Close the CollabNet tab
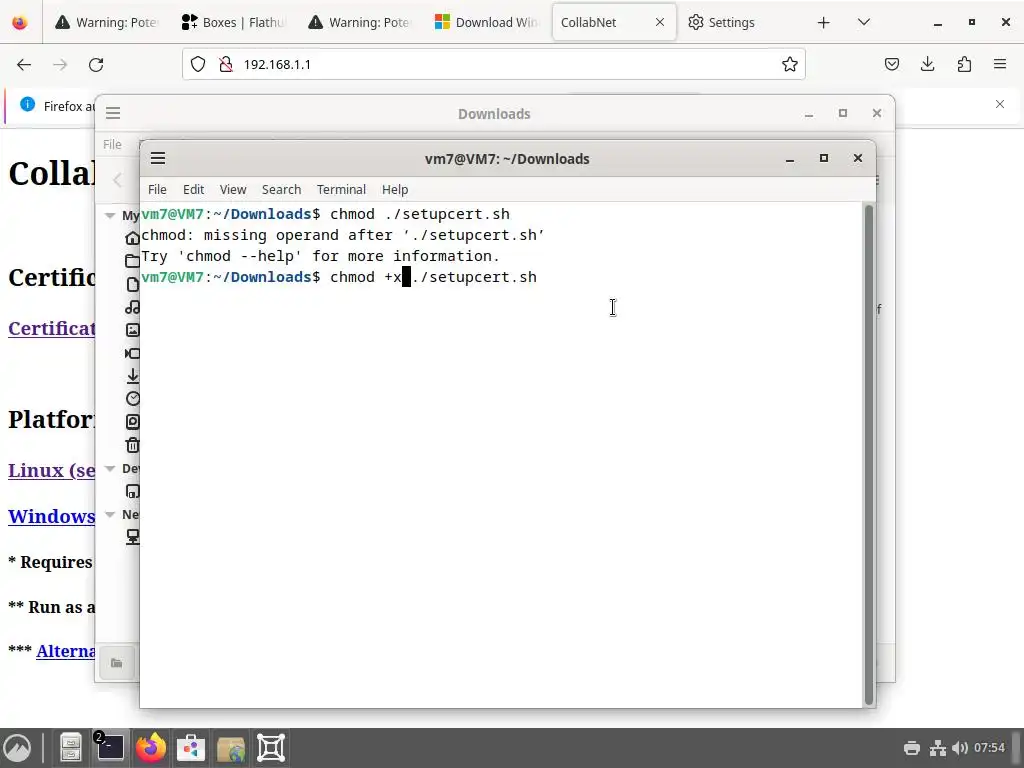The image size is (1024, 768). click(660, 22)
